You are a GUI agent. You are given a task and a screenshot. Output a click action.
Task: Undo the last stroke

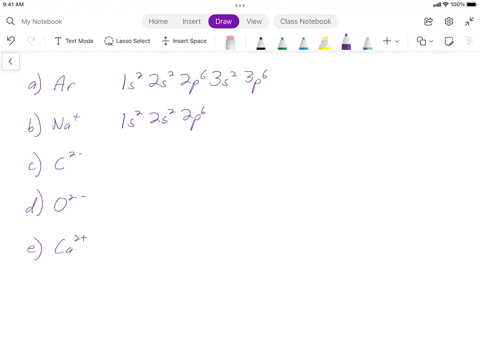click(x=11, y=41)
